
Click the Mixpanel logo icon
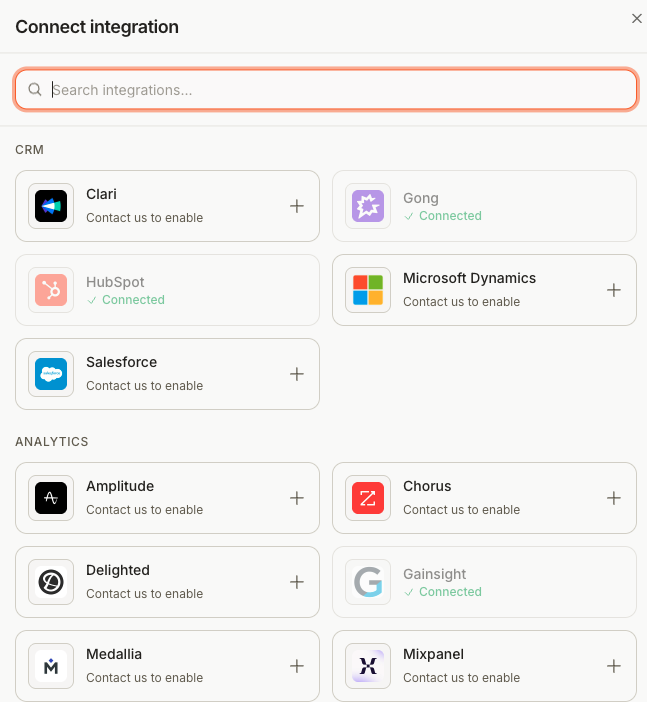[x=368, y=666]
